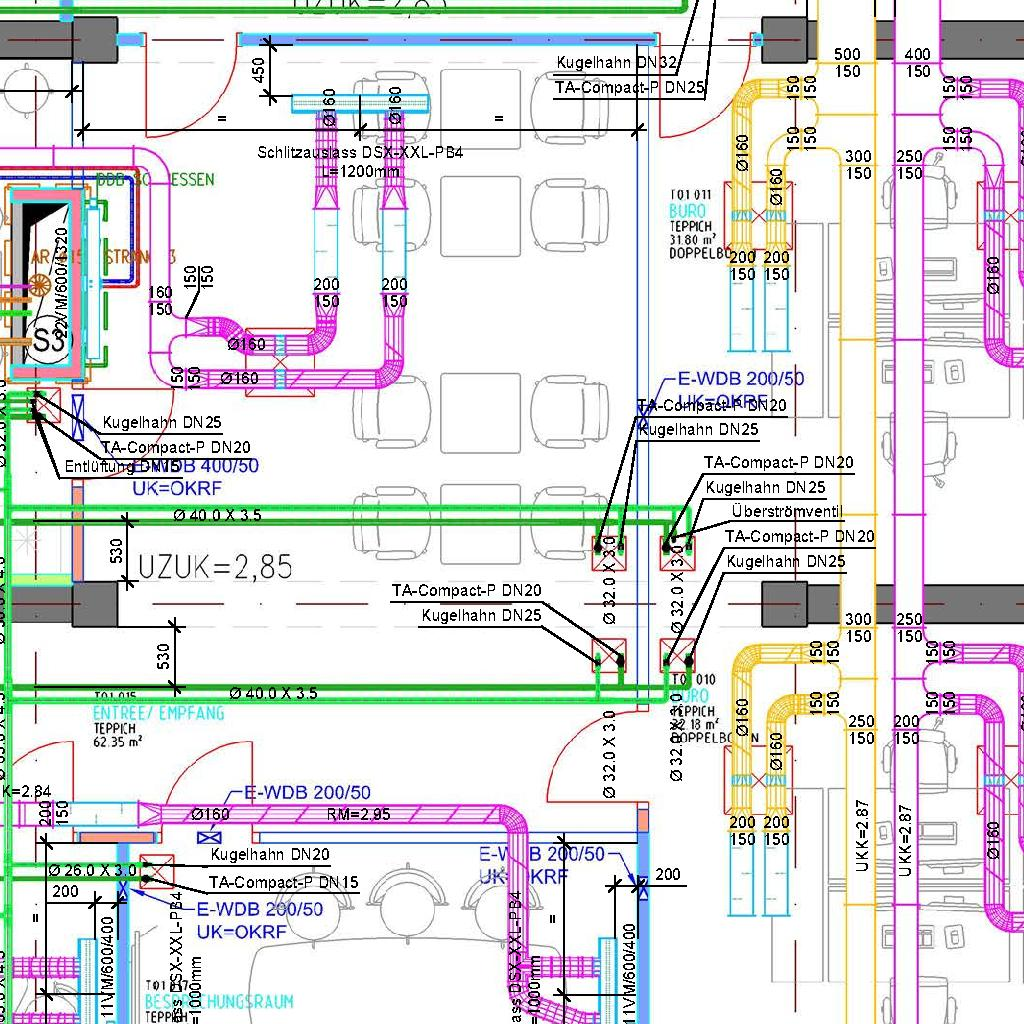Select the Kugelhahn DN32 annotation
This screenshot has width=1024, height=1024.
[x=616, y=62]
